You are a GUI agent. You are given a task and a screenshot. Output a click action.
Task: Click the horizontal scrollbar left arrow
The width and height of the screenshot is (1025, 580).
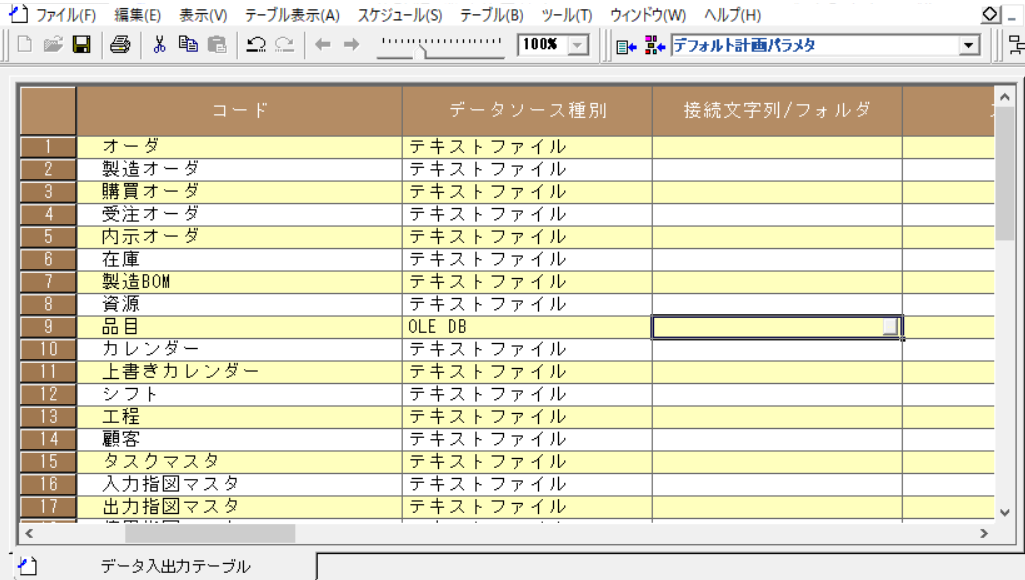tap(29, 534)
